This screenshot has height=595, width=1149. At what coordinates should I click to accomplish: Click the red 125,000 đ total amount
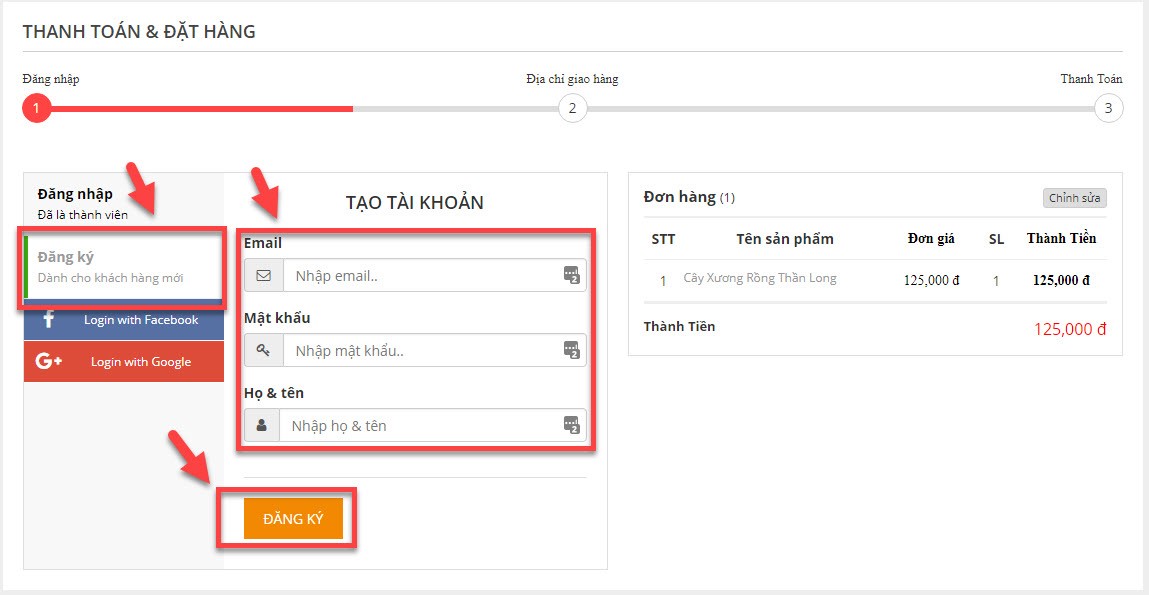[x=1070, y=329]
